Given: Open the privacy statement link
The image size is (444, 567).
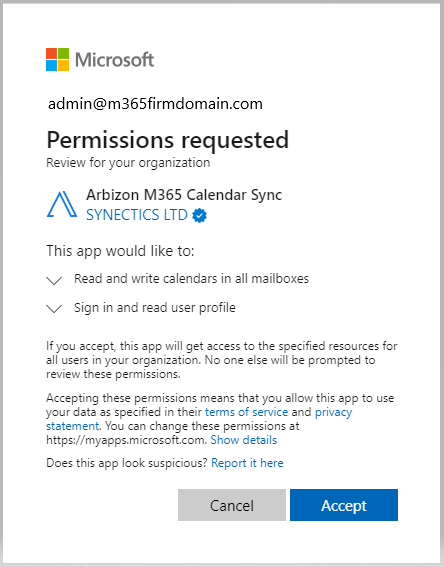Looking at the screenshot, I should [x=333, y=412].
